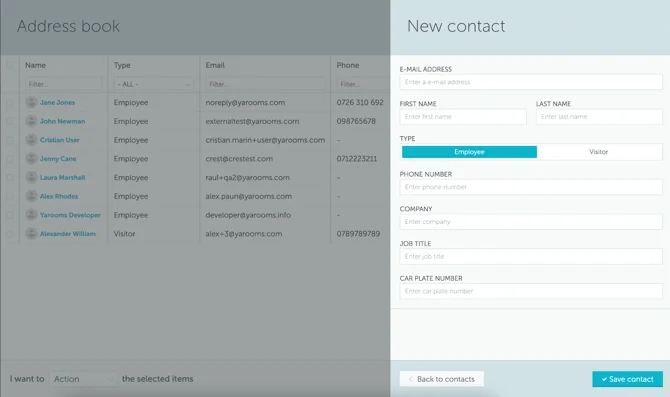Click the Name column header
Screen dimensions: 670x397
(x=35, y=65)
